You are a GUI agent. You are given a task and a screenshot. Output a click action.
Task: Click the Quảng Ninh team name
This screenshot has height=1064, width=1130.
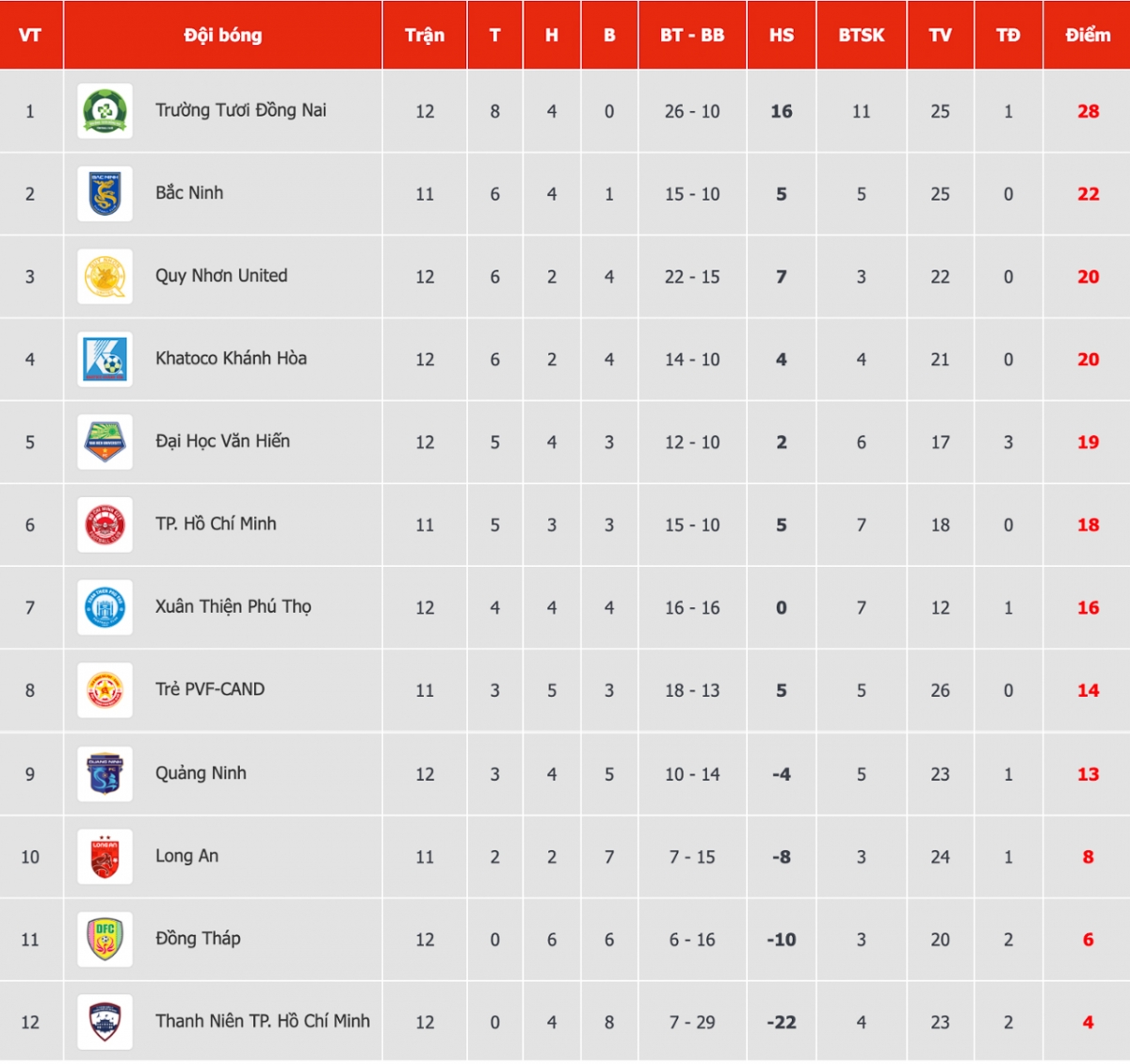click(x=201, y=773)
